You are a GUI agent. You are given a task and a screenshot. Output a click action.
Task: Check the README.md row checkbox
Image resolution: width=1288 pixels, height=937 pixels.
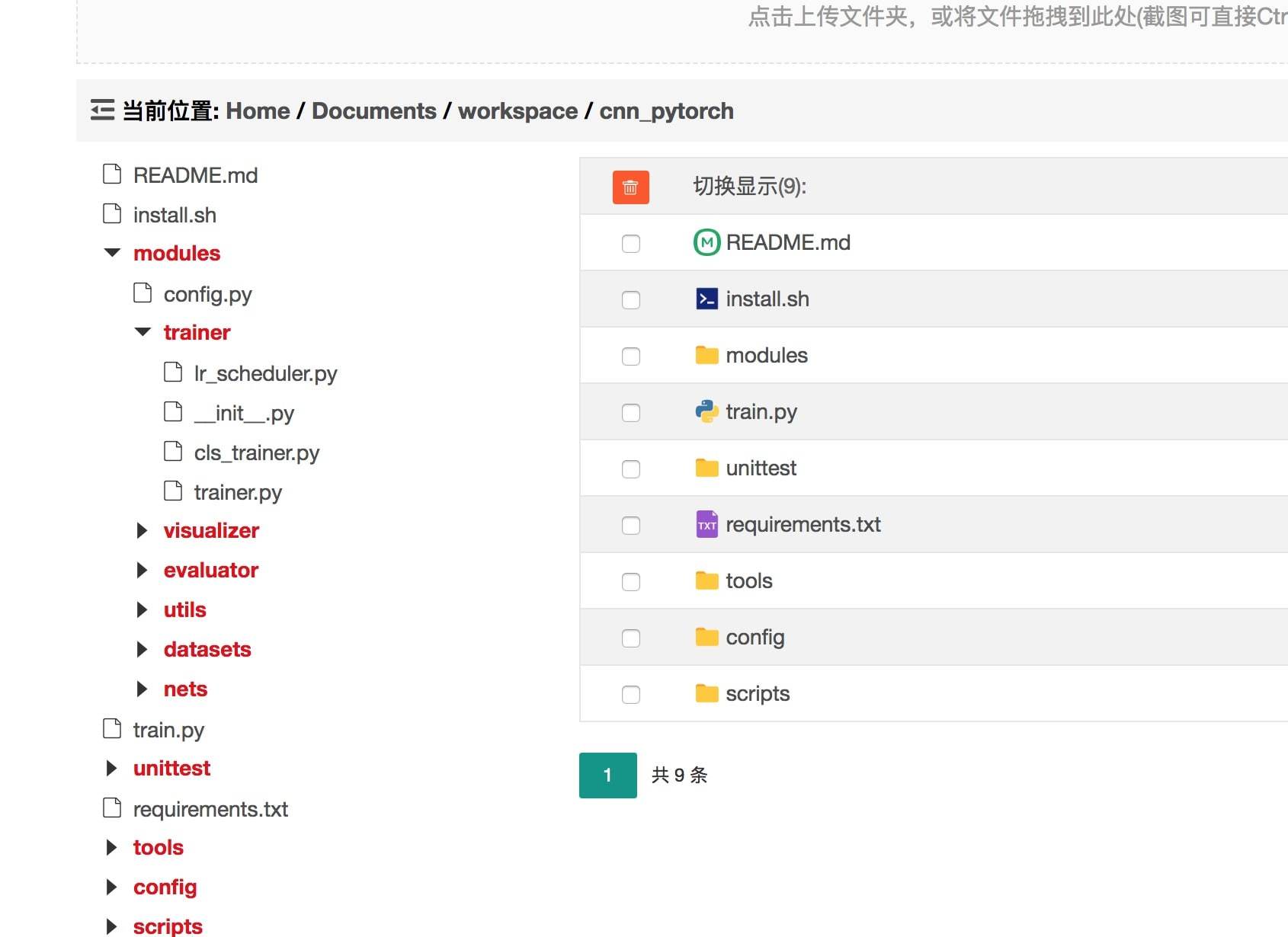(x=631, y=244)
